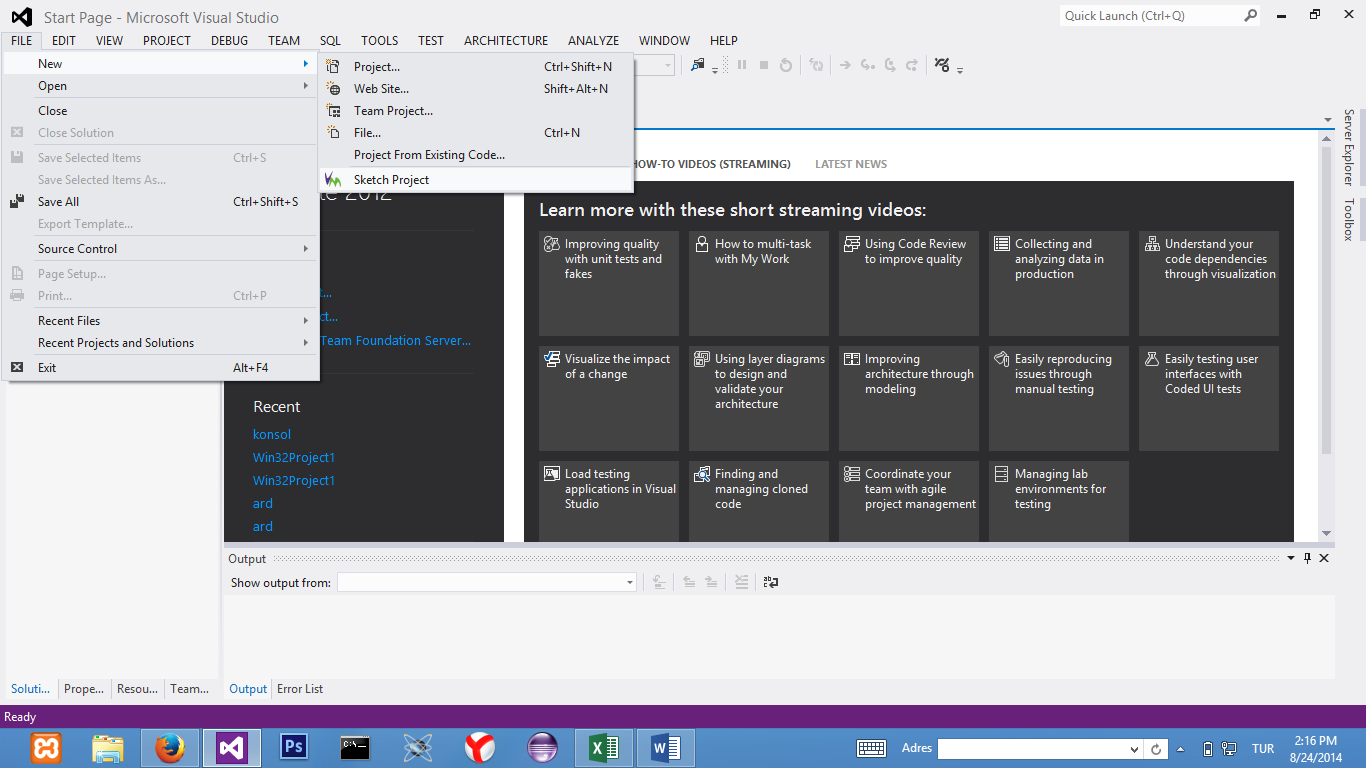Open XAMPP from the taskbar
The image size is (1366, 768).
tap(45, 748)
